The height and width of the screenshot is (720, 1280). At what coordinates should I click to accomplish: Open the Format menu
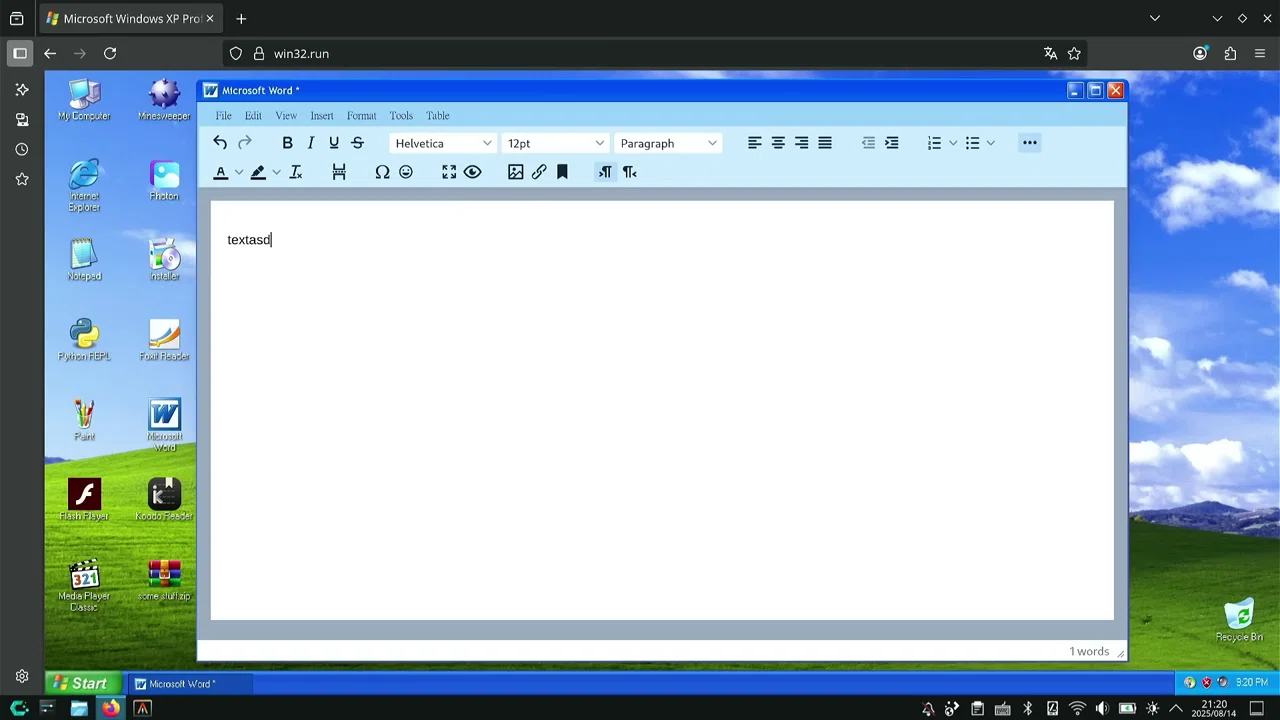pos(362,116)
